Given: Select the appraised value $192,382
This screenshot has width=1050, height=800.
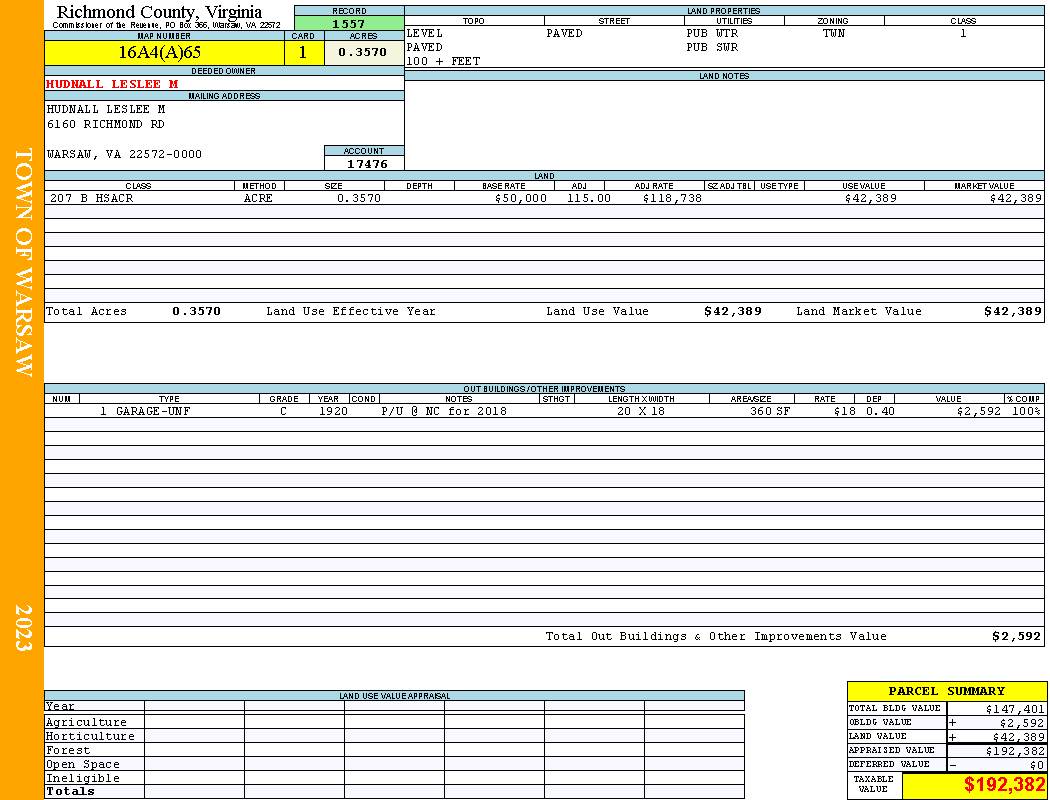Looking at the screenshot, I should [1015, 751].
